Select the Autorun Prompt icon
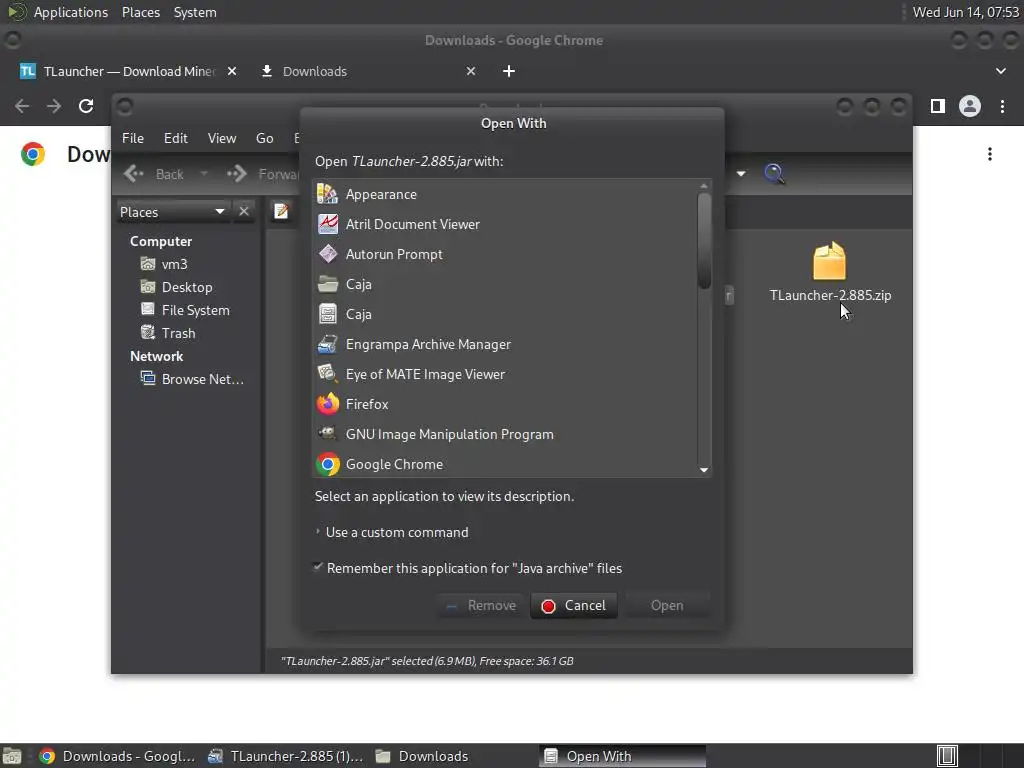This screenshot has width=1024, height=768. click(328, 254)
